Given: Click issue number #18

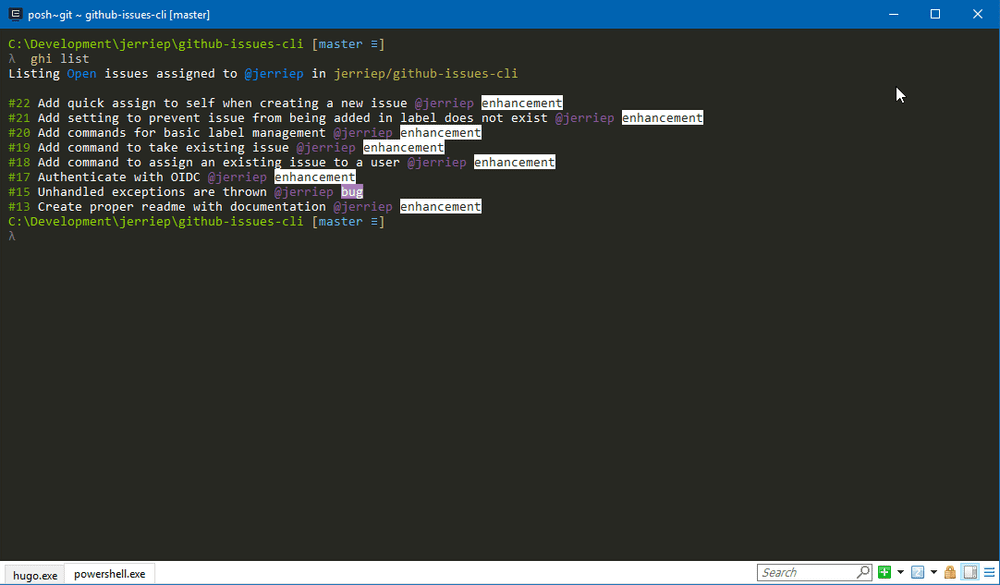Looking at the screenshot, I should coord(19,162).
